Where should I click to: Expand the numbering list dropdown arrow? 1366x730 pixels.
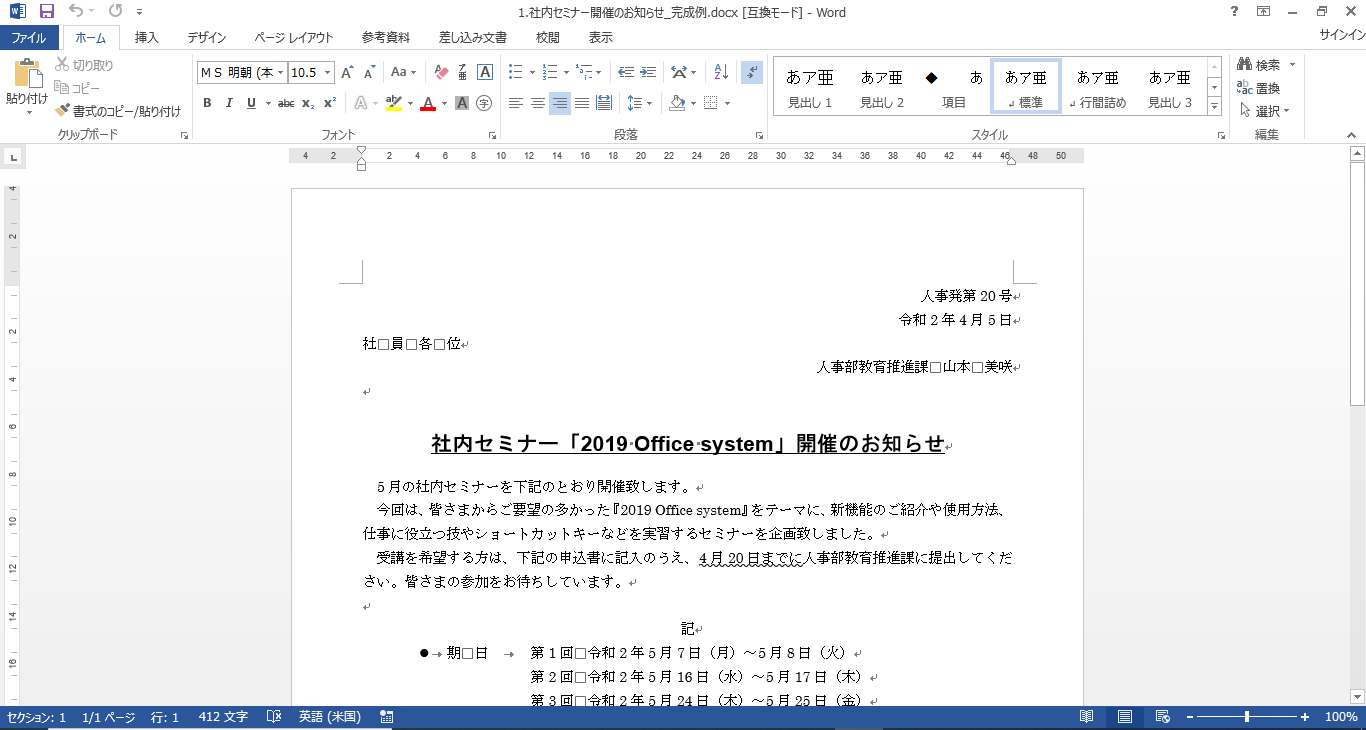[x=565, y=72]
